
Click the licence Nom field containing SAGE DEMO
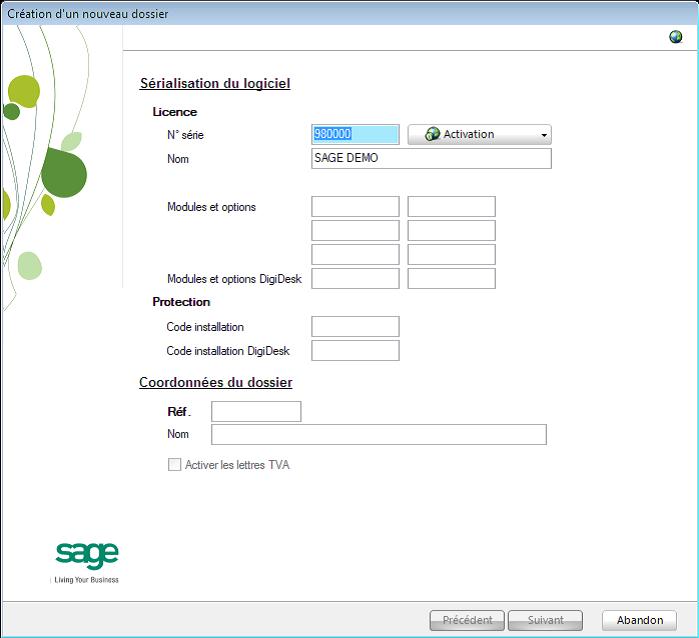[431, 158]
